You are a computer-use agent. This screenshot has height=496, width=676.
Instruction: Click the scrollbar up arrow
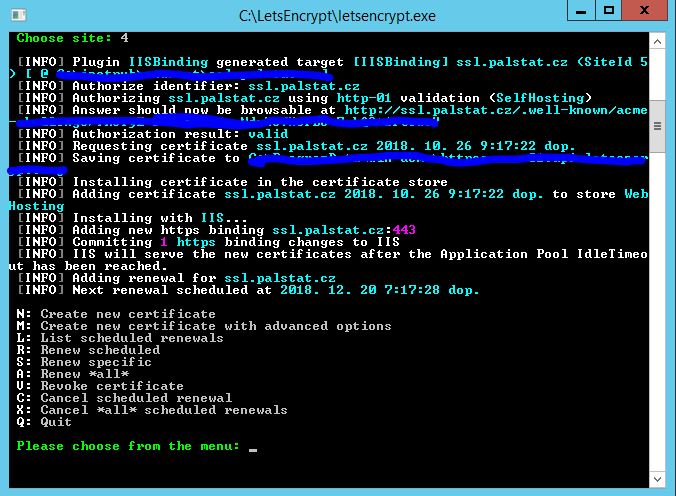(x=657, y=42)
